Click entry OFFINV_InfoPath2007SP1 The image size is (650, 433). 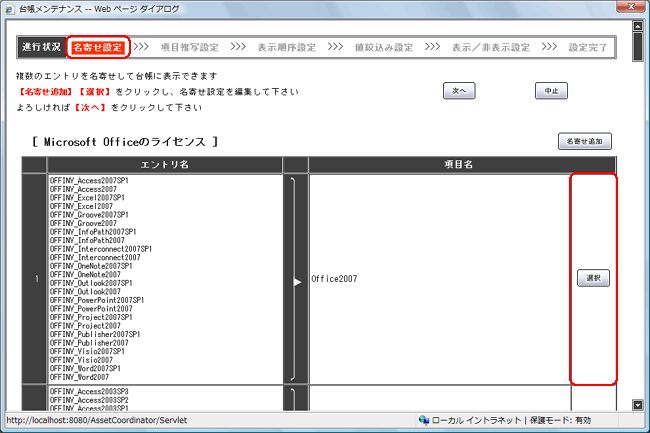pos(93,232)
